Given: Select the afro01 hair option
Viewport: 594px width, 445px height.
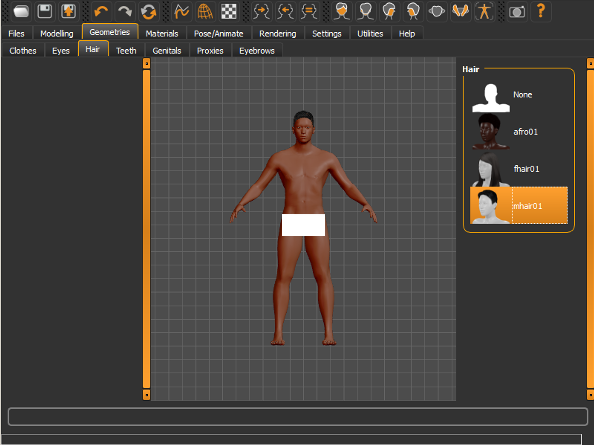Looking at the screenshot, I should tap(519, 131).
